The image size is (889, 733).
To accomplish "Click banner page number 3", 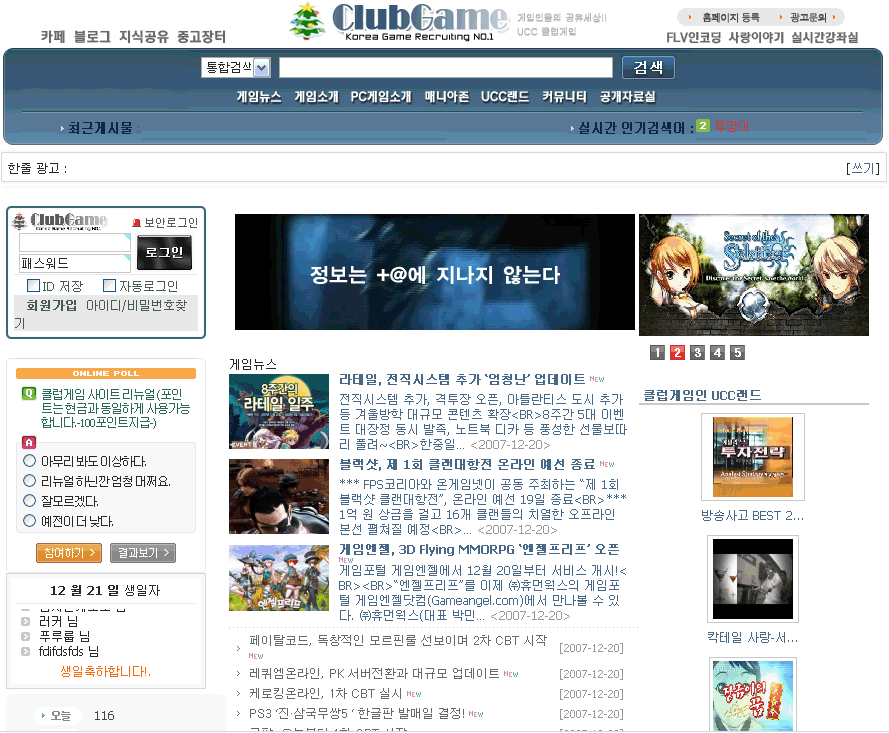I will tap(697, 353).
